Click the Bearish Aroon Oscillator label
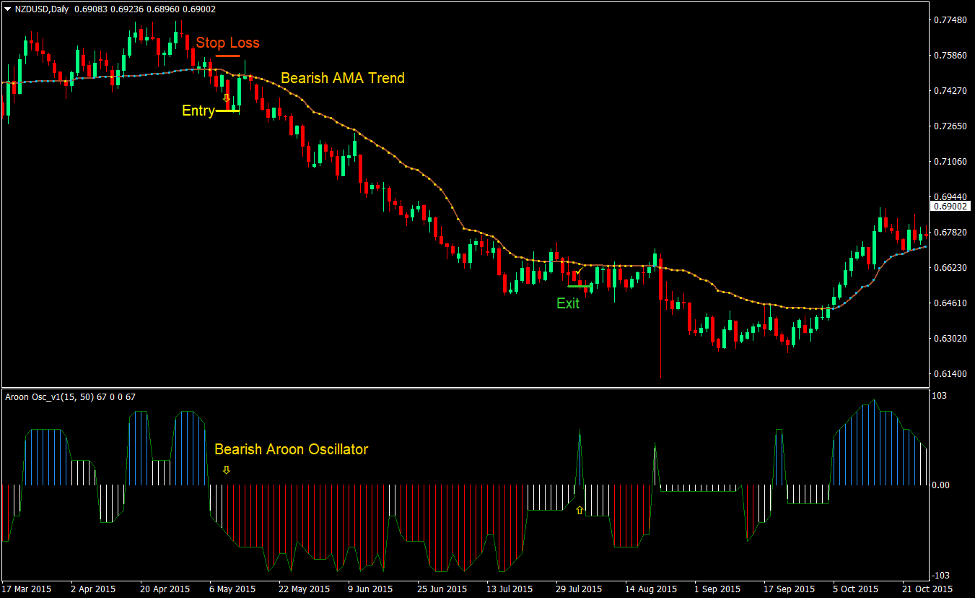This screenshot has height=600, width=977. (x=292, y=450)
